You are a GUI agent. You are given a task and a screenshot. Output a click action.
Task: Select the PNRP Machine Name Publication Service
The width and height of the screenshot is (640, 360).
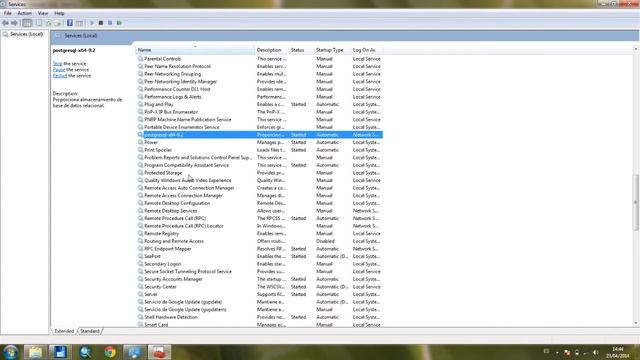pos(188,120)
